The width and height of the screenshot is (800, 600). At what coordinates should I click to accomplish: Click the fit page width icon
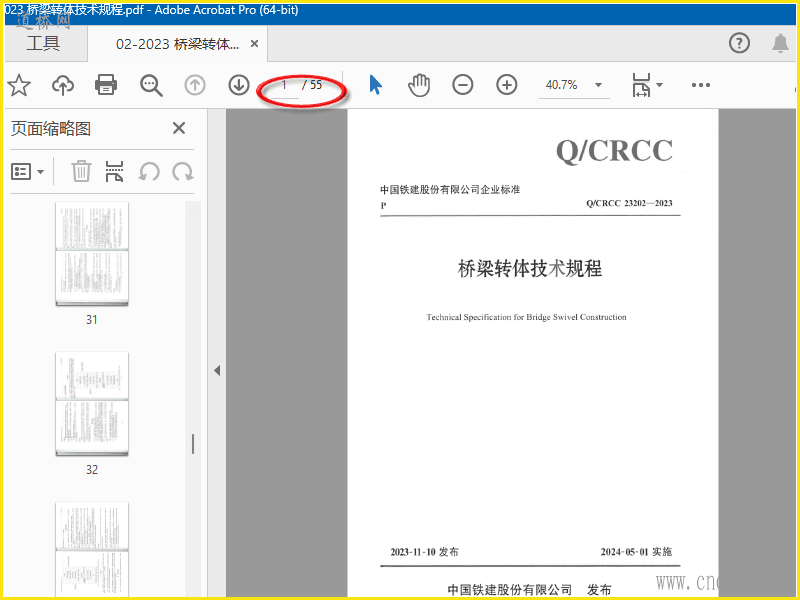coord(641,85)
